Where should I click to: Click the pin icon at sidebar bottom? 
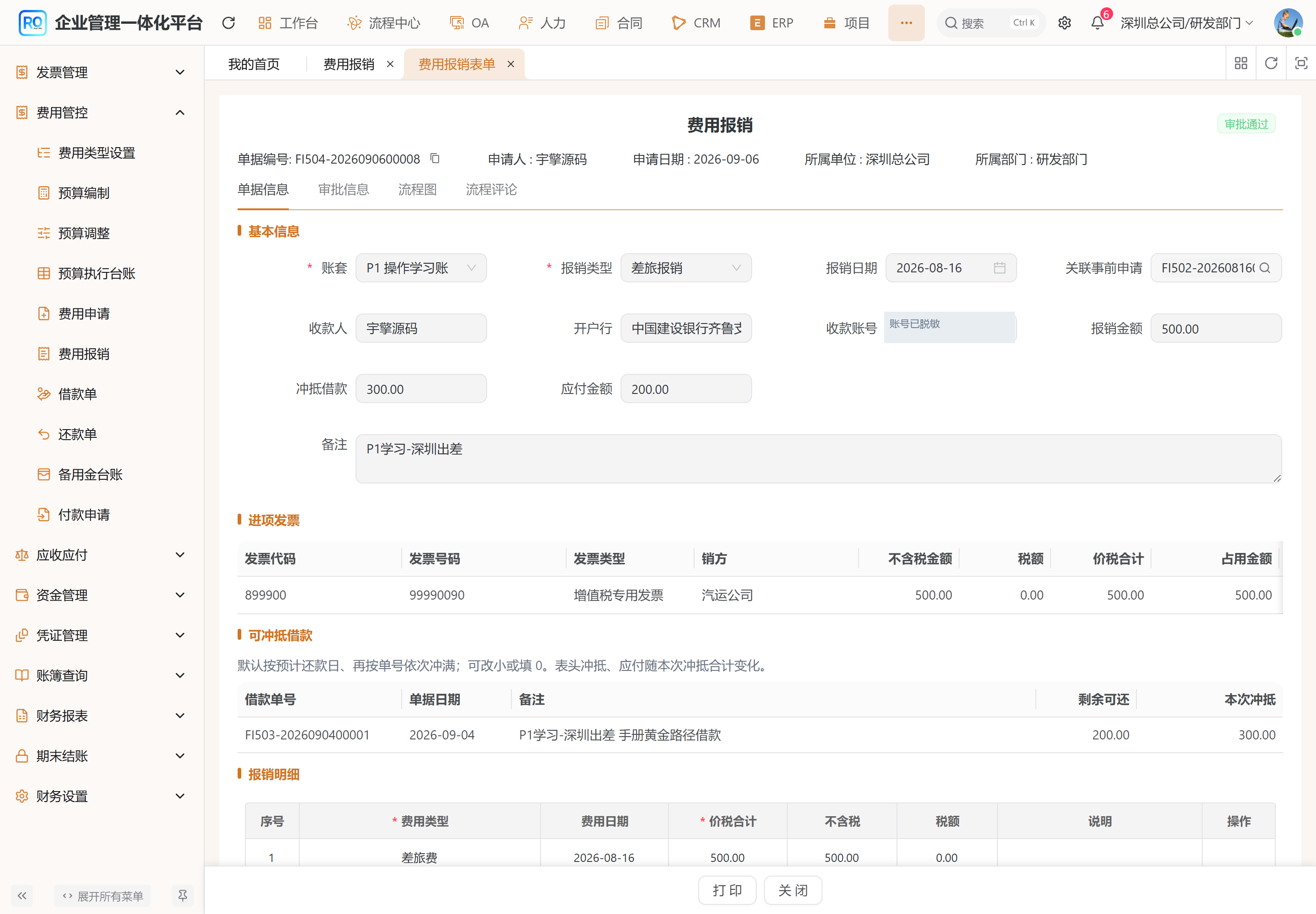182,896
